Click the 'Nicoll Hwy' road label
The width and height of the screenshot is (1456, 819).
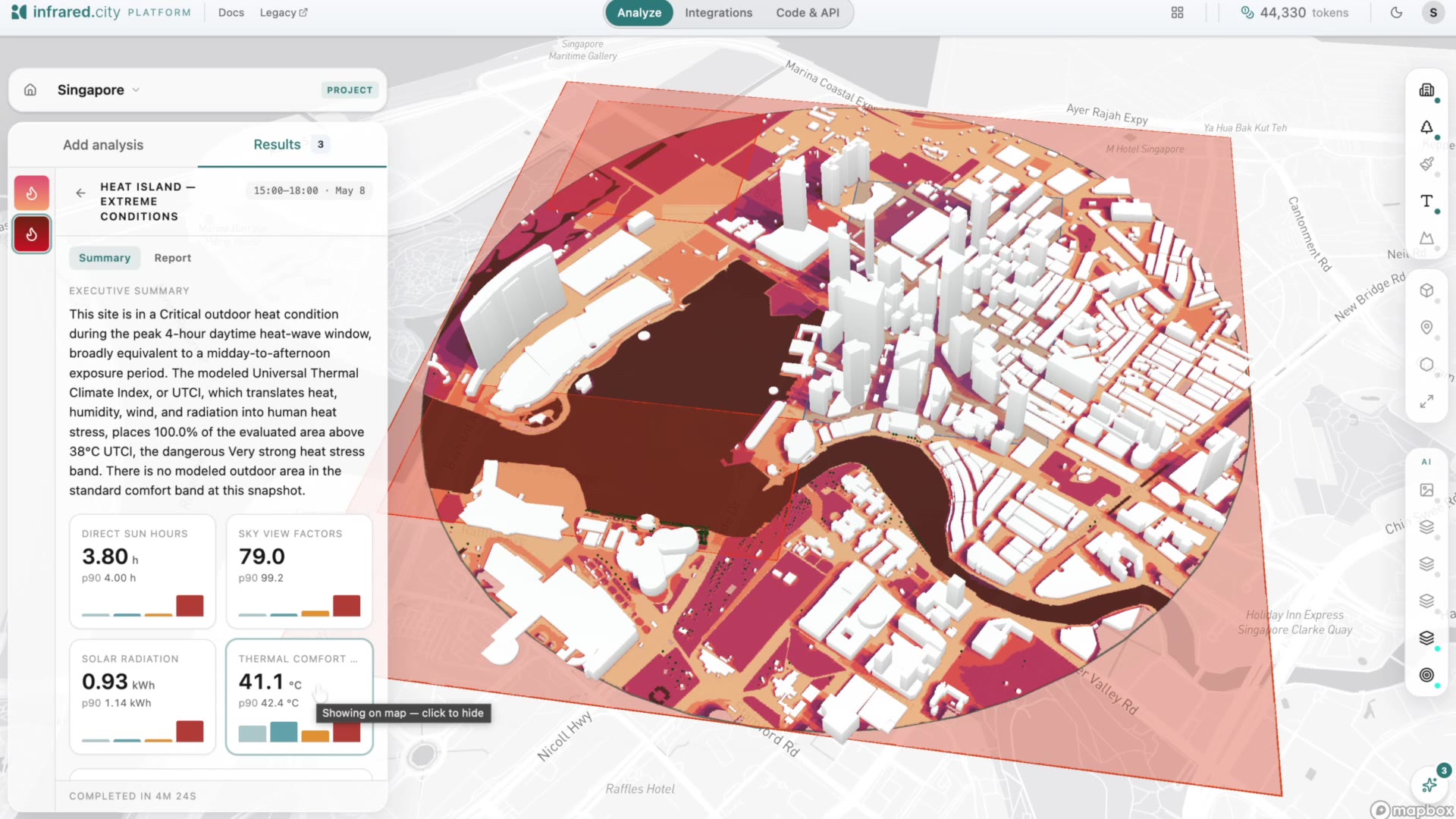pos(564,736)
